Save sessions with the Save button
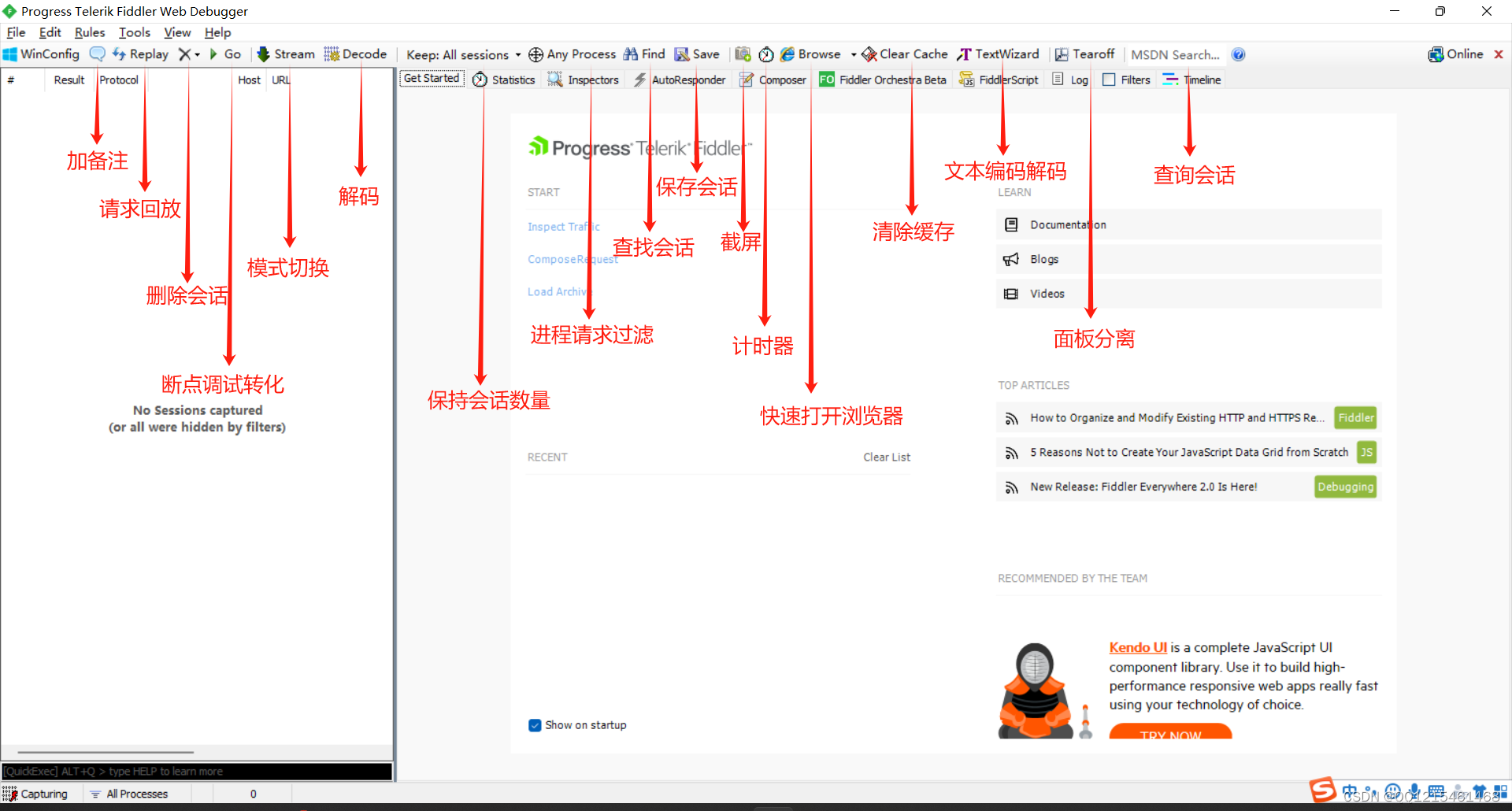Image resolution: width=1512 pixels, height=811 pixels. (x=697, y=54)
